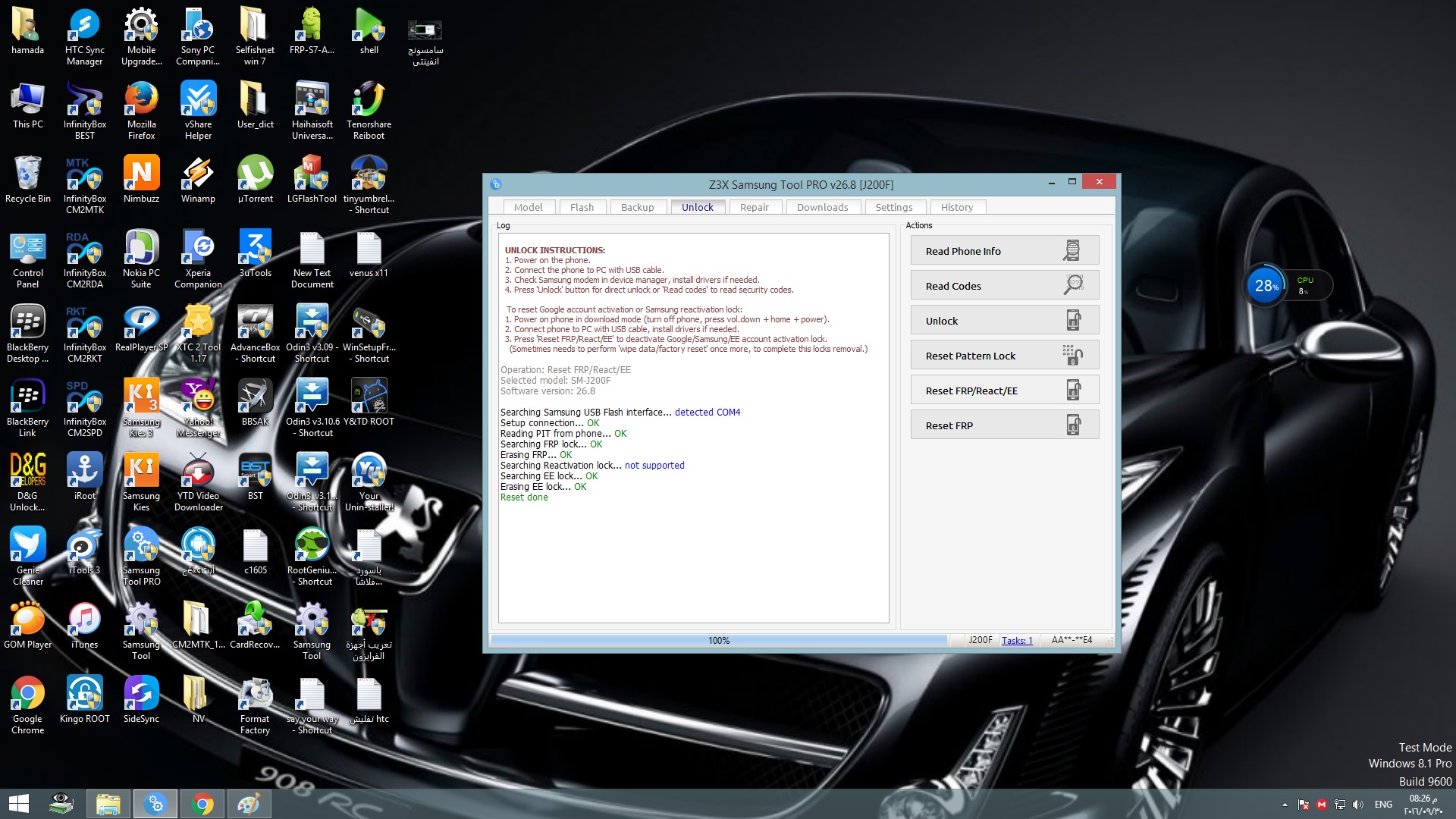
Task: Open Format Factory icon
Action: (x=255, y=705)
